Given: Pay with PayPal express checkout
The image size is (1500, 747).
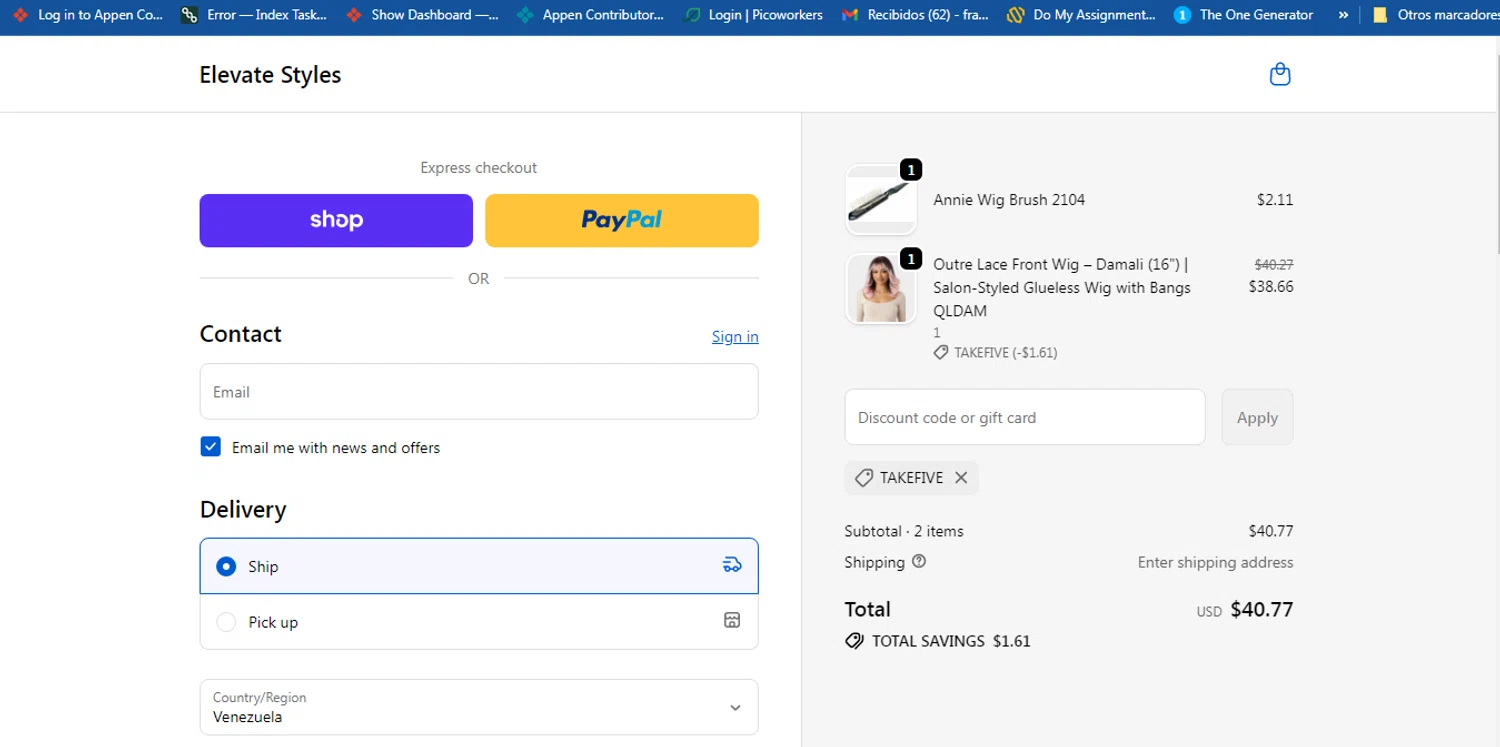Looking at the screenshot, I should tap(622, 220).
